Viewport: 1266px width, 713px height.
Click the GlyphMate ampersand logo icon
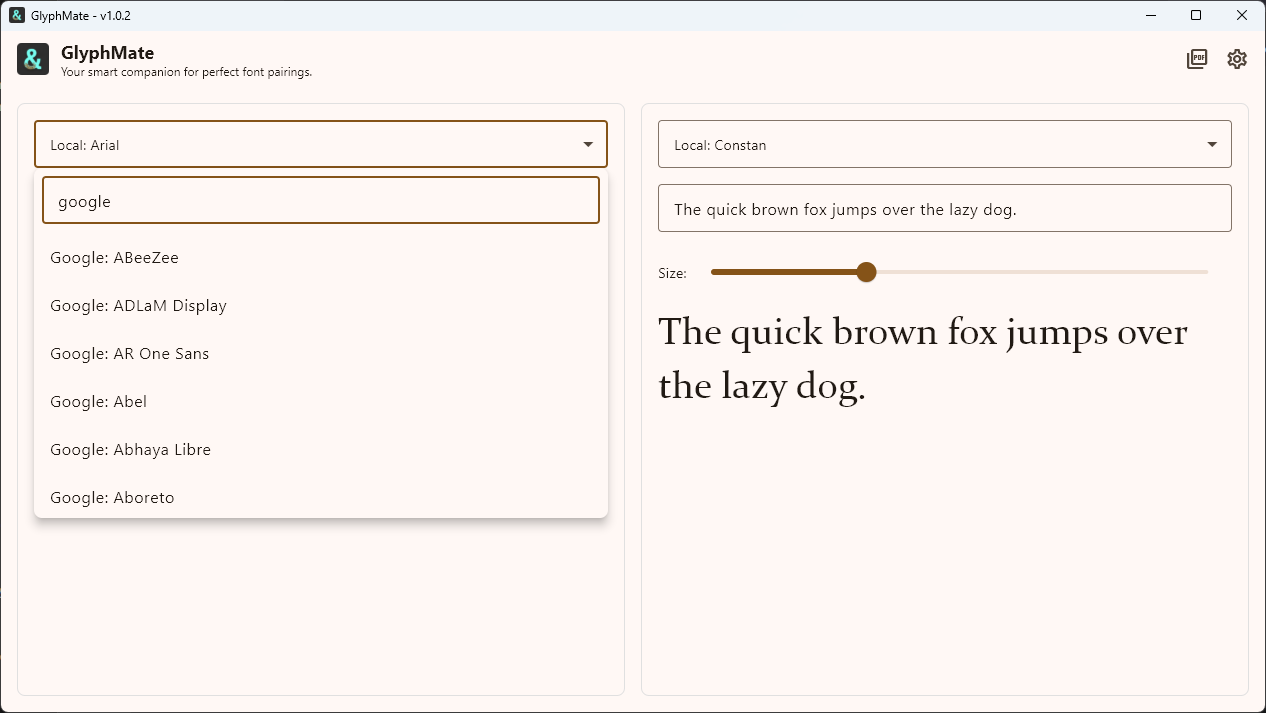point(32,59)
